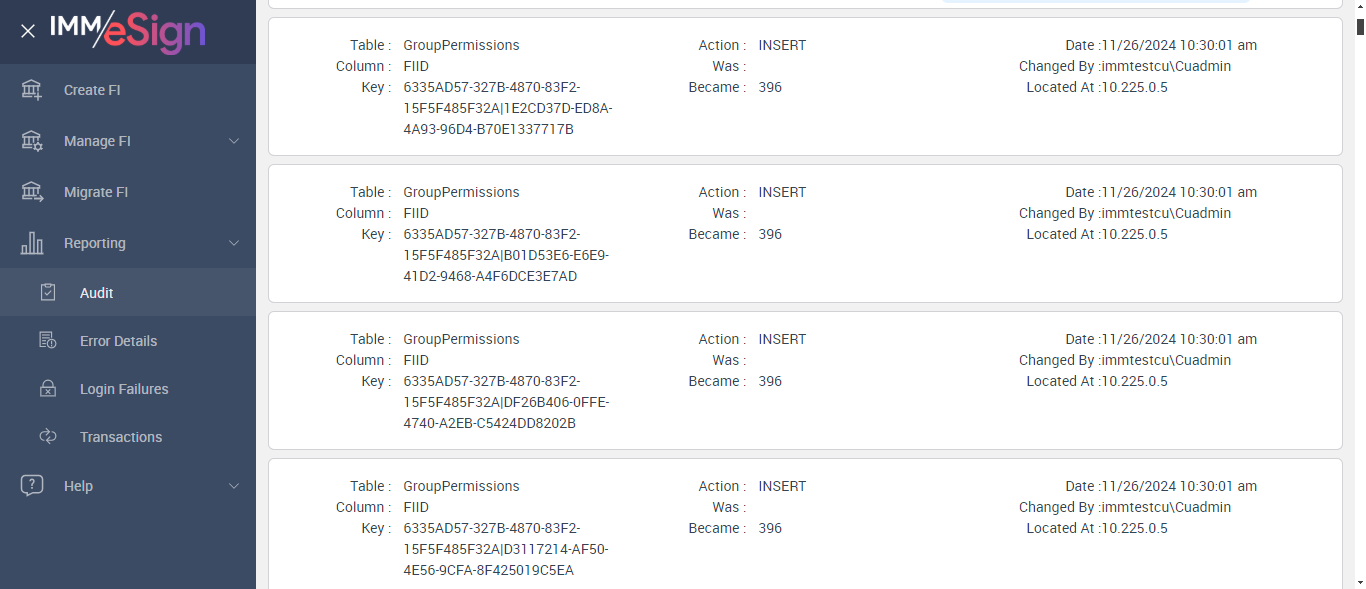Click the Error Details icon
1366x589 pixels.
pyautogui.click(x=48, y=341)
